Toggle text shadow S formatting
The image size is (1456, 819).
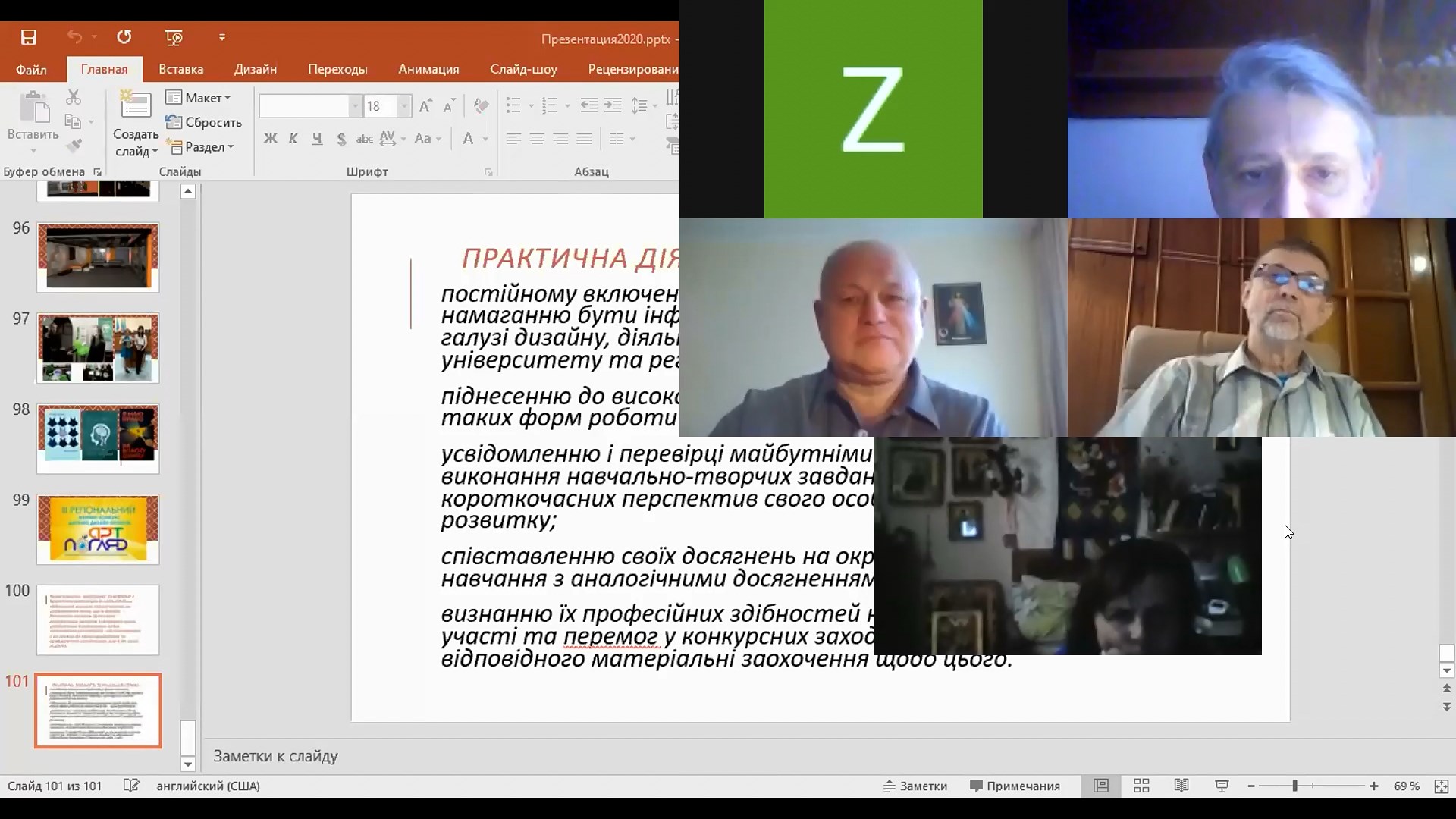tap(341, 139)
